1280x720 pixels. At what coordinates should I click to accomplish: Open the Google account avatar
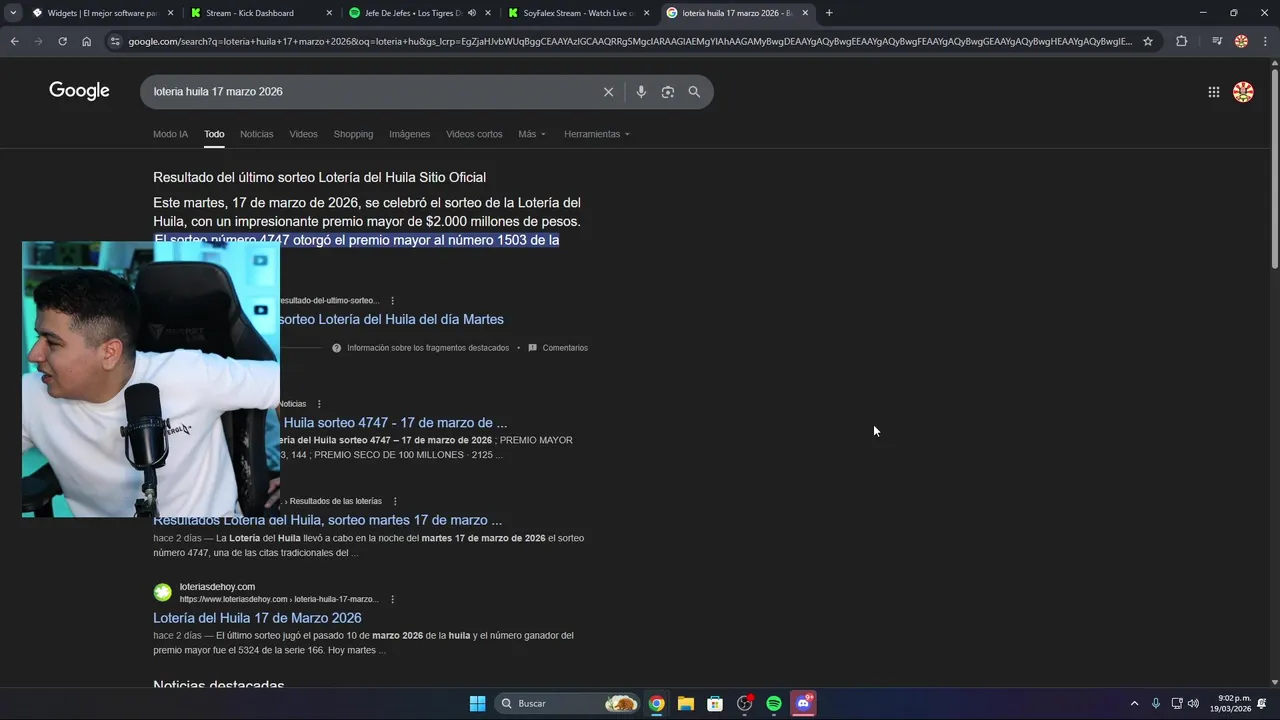(1243, 92)
